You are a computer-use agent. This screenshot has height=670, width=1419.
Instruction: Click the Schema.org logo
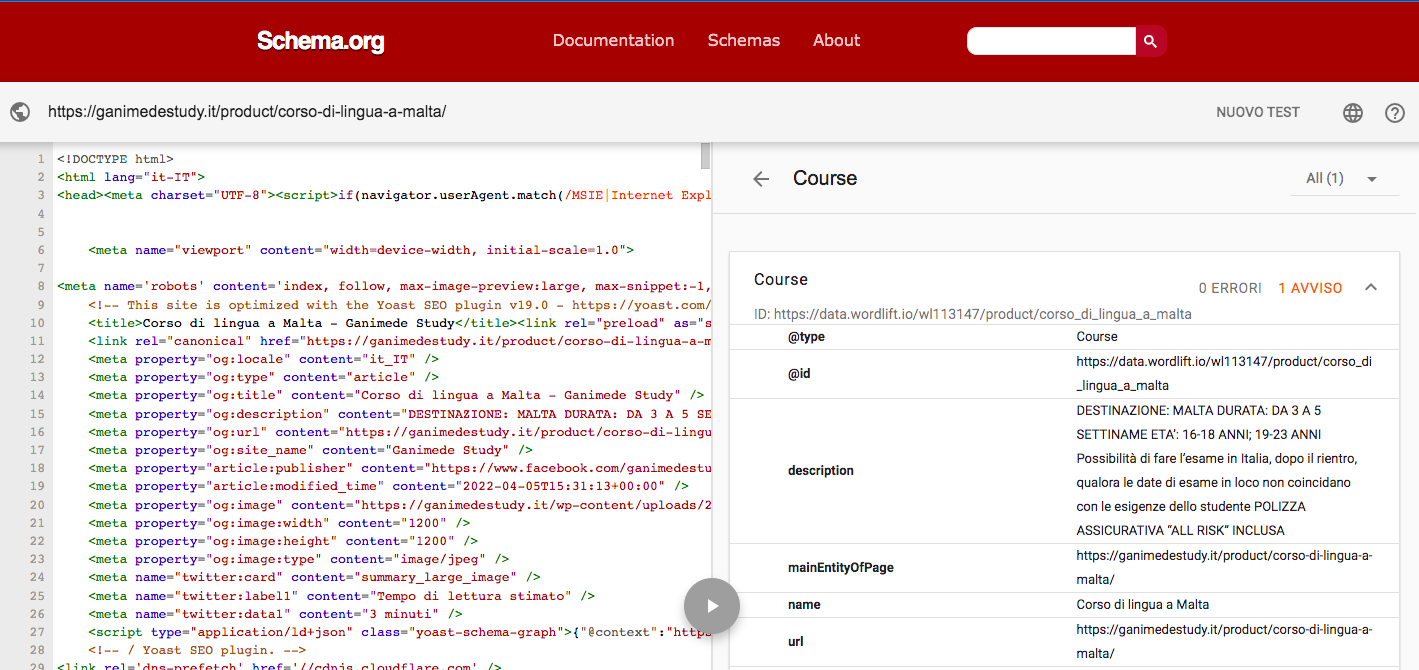pos(320,41)
